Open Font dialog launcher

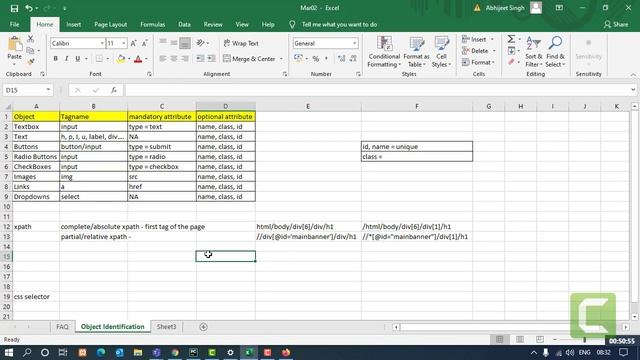point(149,74)
